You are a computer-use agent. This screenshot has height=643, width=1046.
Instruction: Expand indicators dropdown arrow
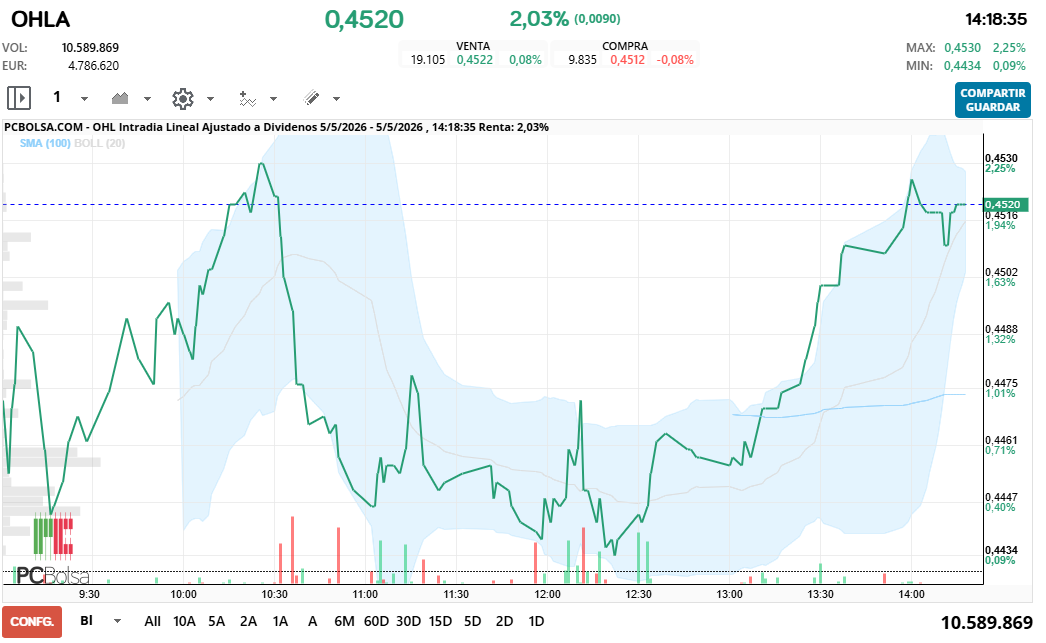pos(274,99)
